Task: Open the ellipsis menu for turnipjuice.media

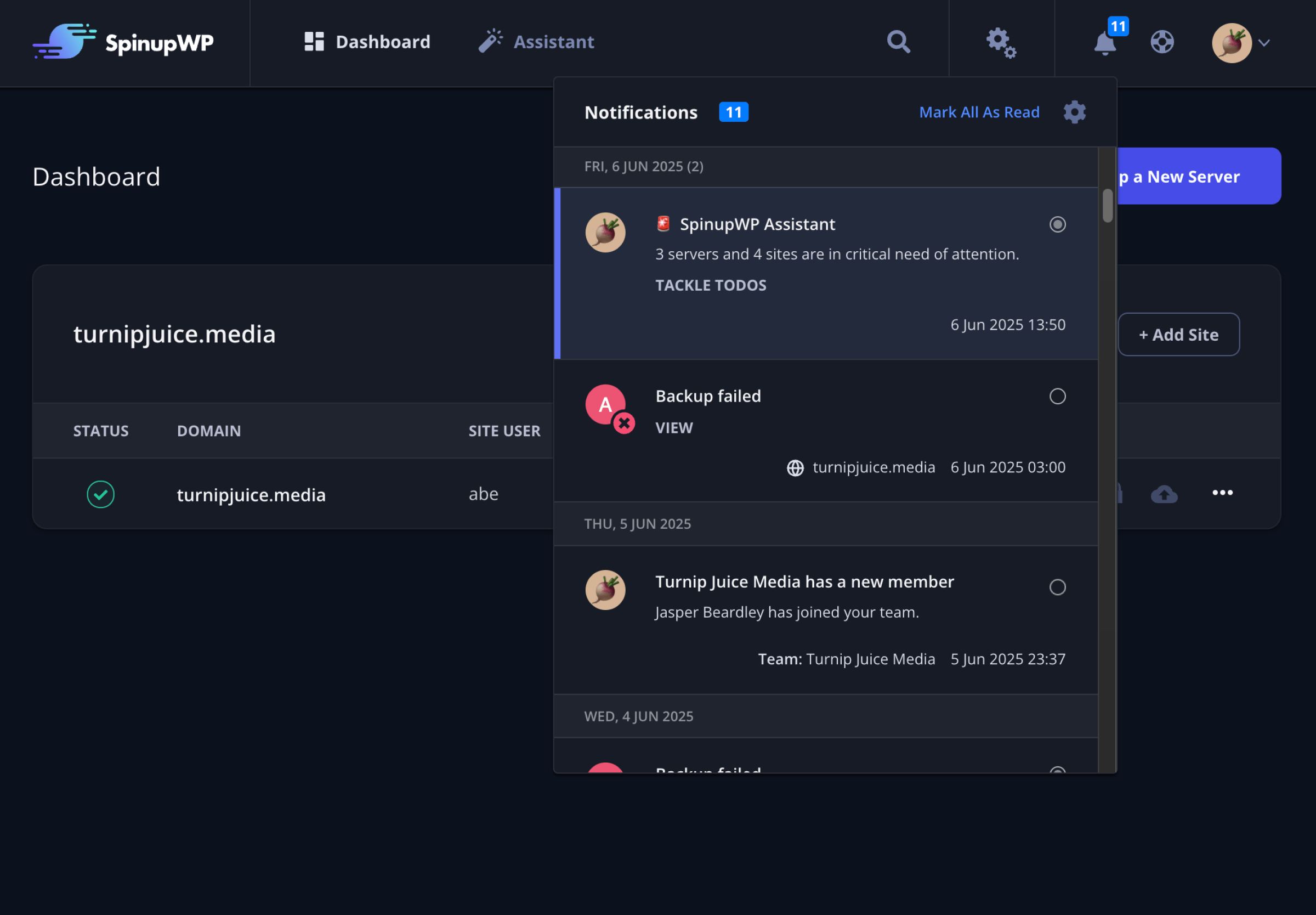Action: [x=1223, y=493]
